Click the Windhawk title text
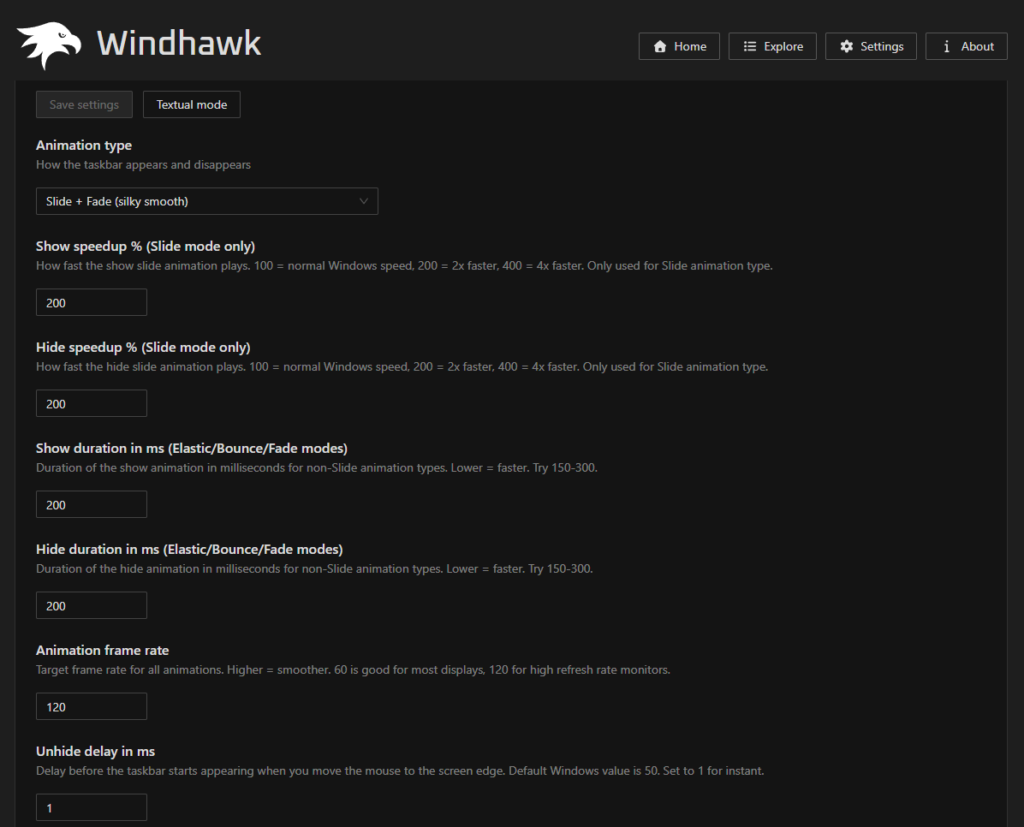Screen dimensions: 1024x827 pyautogui.click(x=179, y=44)
